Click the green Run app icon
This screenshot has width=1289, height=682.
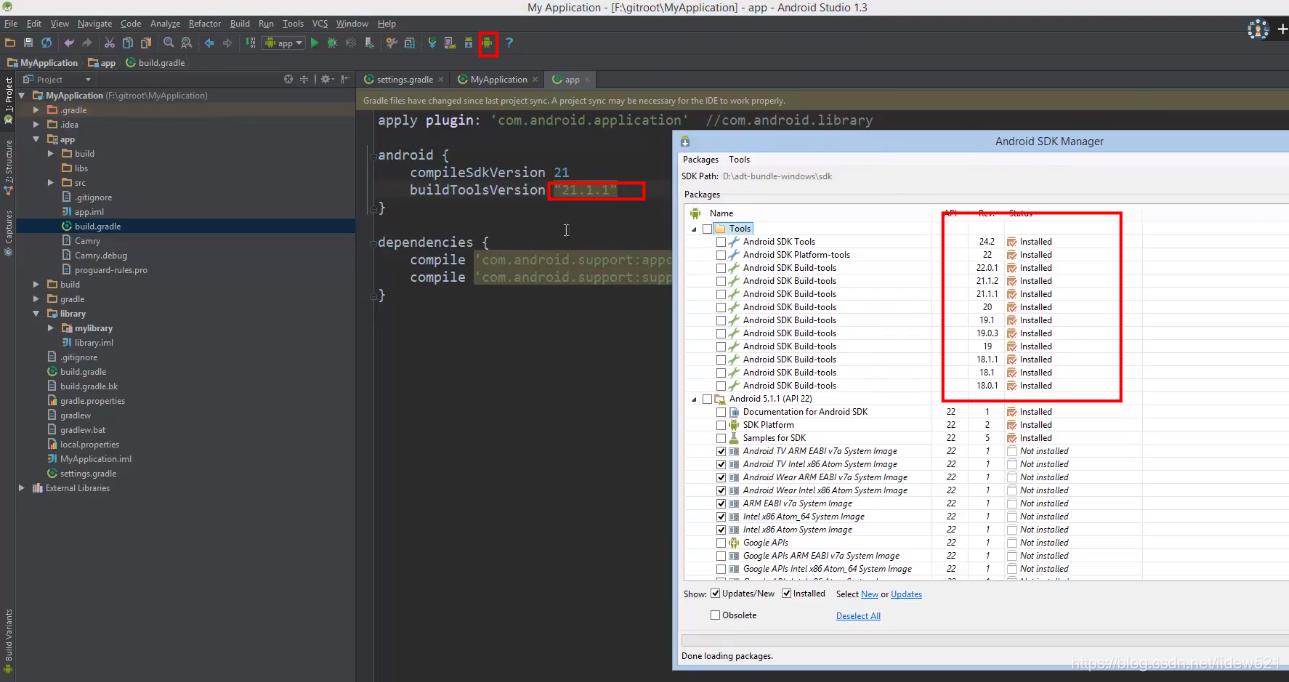(x=316, y=43)
